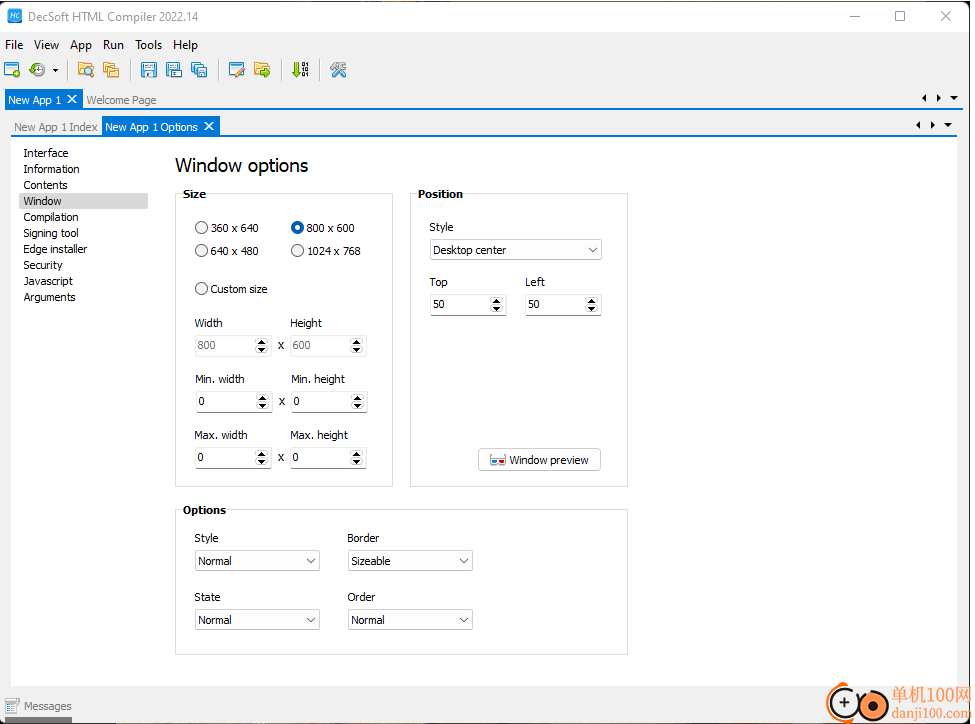Increase the Min. height value
Screen dimensions: 975x724
point(357,398)
